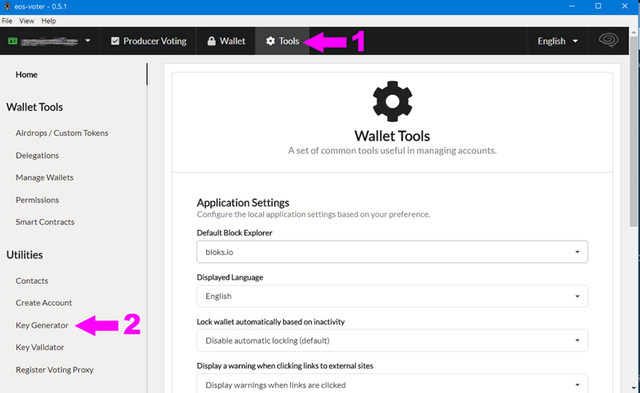Screen dimensions: 640x393
Task: Click the checkmark icon beside Producer Voting
Action: coord(115,41)
